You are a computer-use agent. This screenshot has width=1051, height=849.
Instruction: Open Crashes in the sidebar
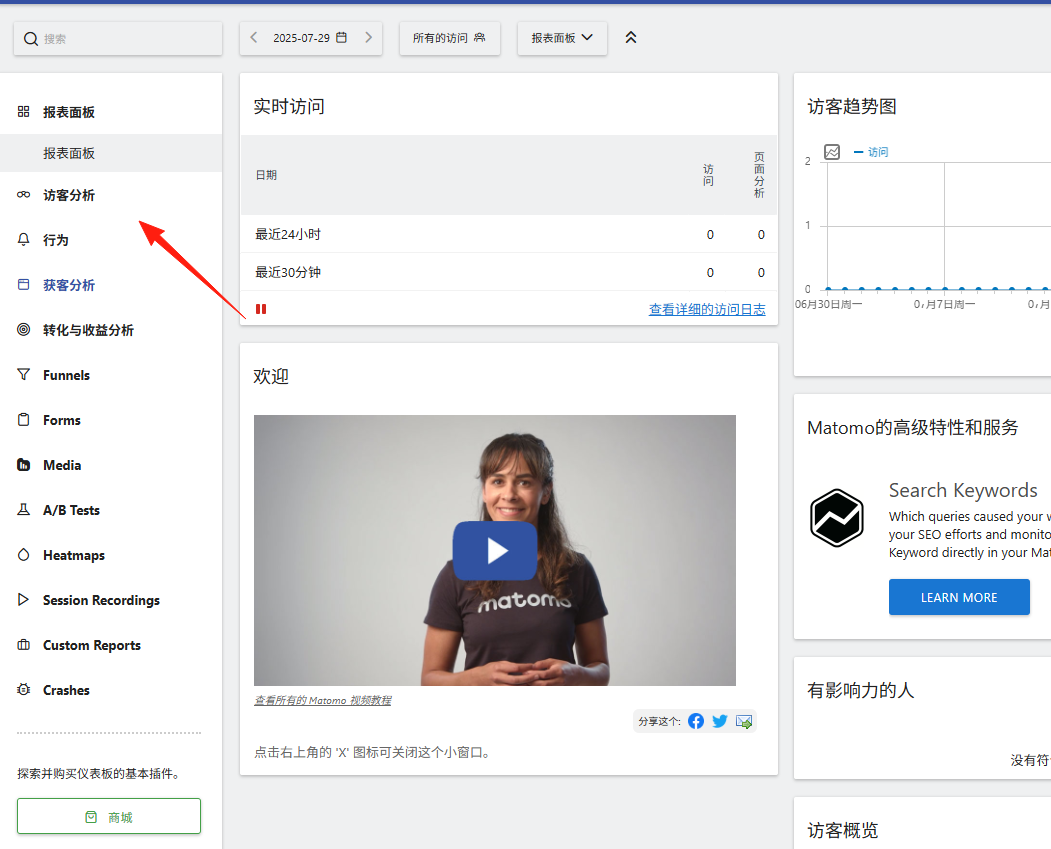coord(66,690)
